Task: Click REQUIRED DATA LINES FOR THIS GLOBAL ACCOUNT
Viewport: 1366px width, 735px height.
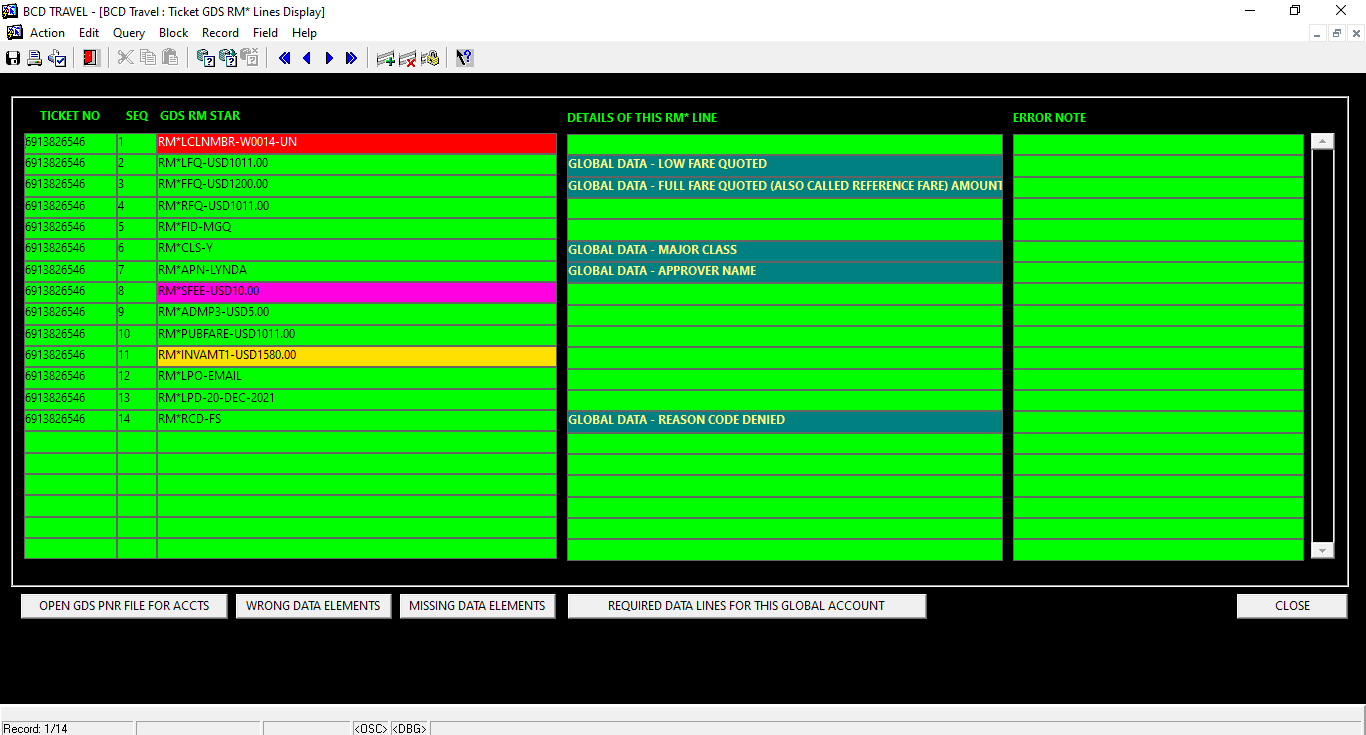Action: (x=747, y=606)
